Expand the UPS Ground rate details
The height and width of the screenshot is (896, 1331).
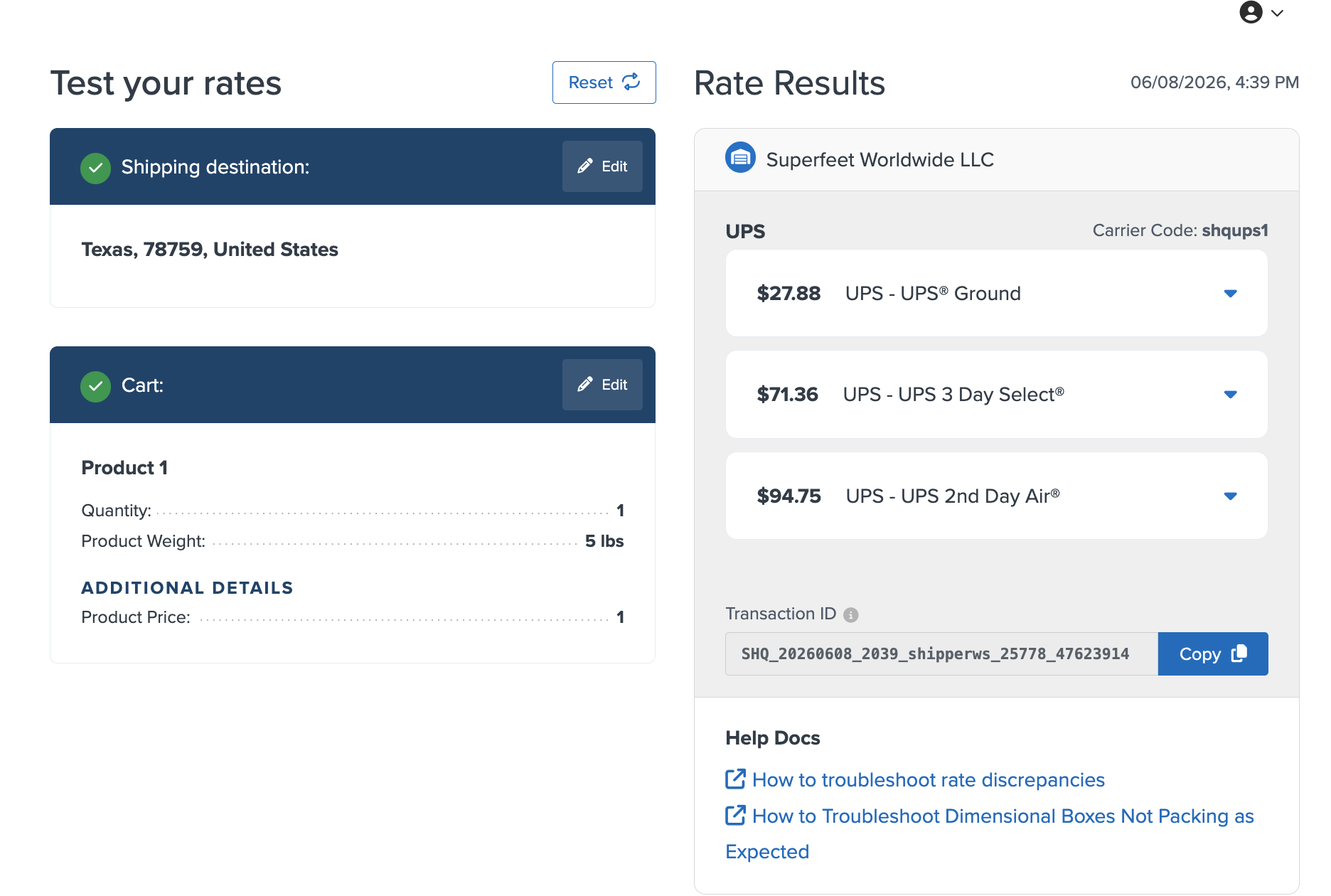tap(1231, 294)
